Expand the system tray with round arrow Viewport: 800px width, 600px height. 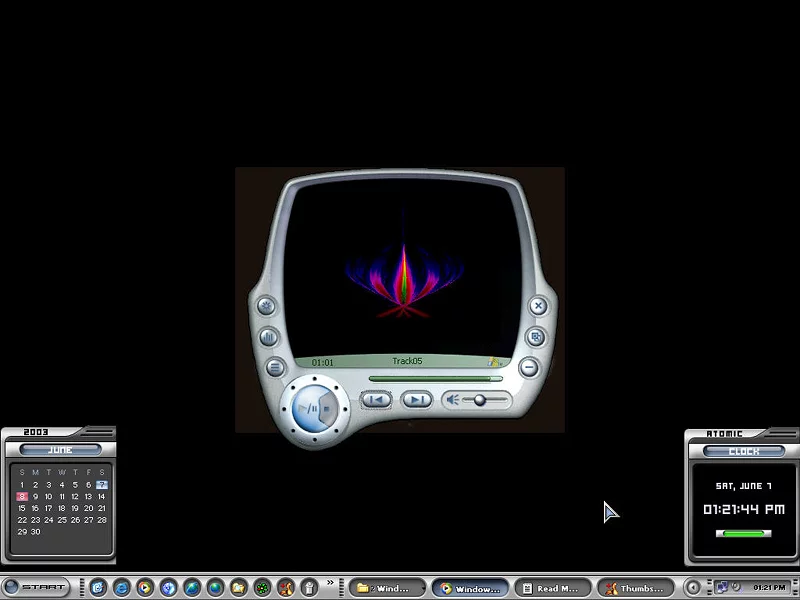coord(693,588)
